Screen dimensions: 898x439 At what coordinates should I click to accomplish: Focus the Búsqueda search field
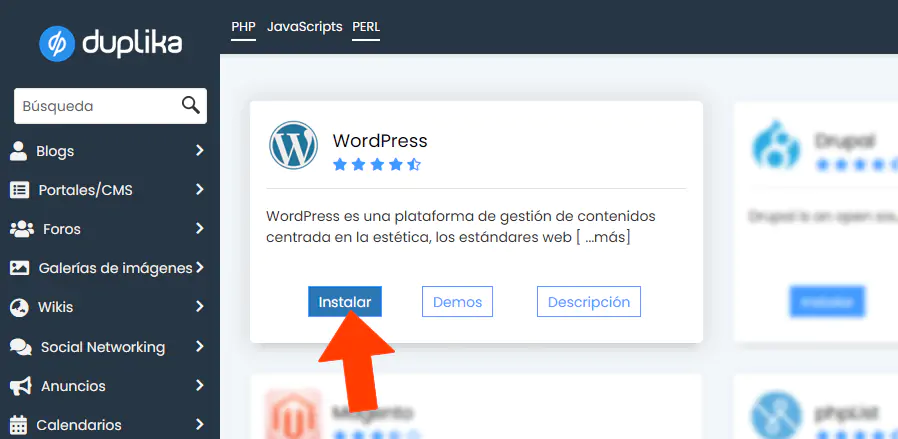point(110,106)
